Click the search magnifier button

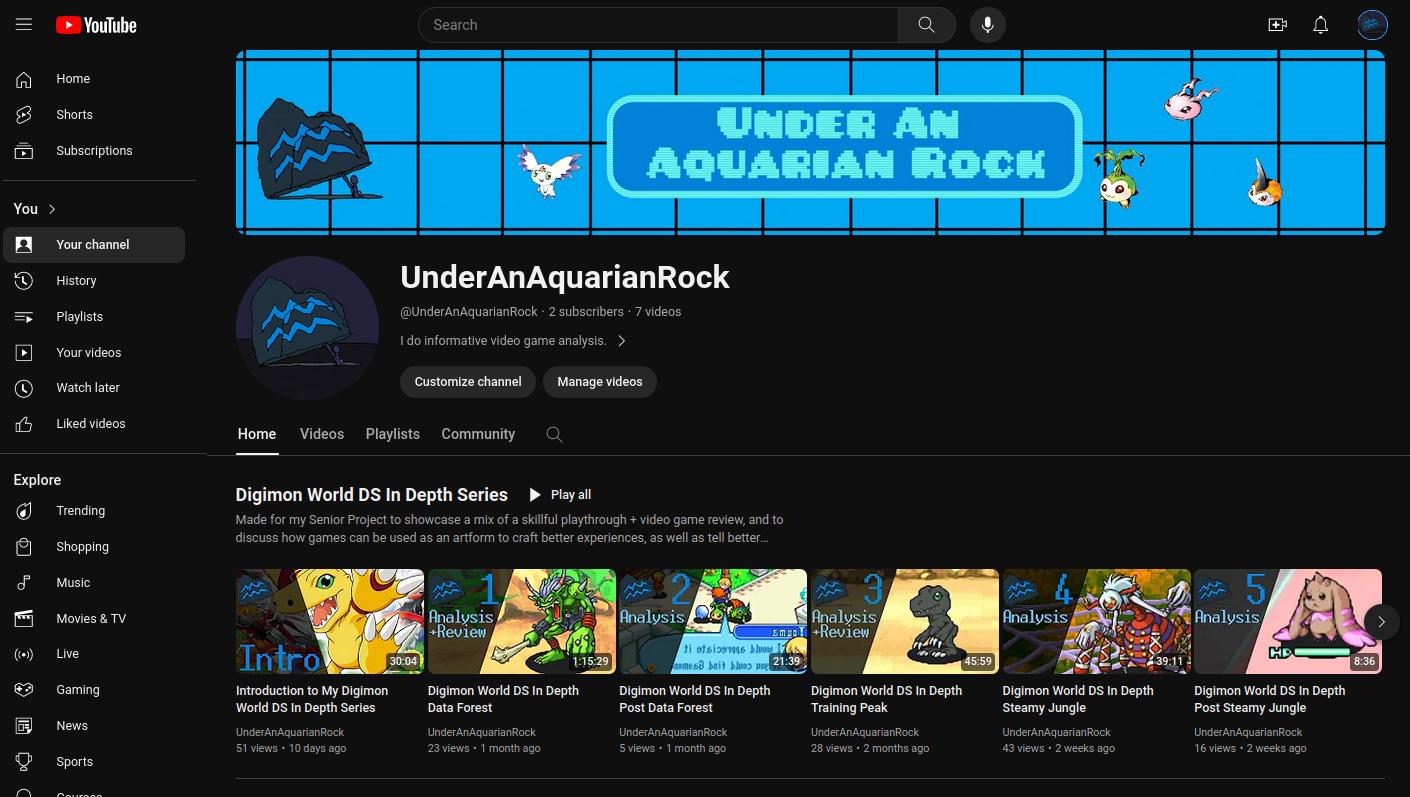tap(927, 25)
